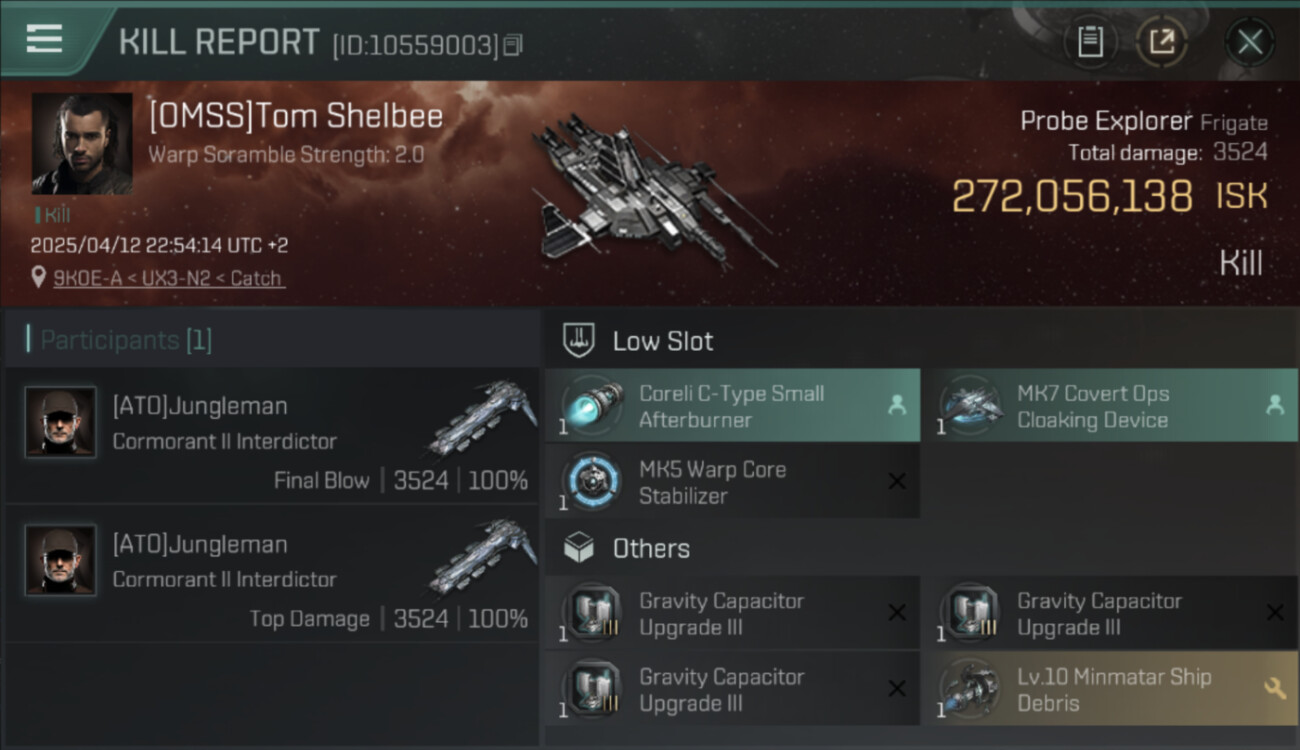
Task: Select the MK7 Covert Ops Cloaking Device icon
Action: [x=970, y=406]
